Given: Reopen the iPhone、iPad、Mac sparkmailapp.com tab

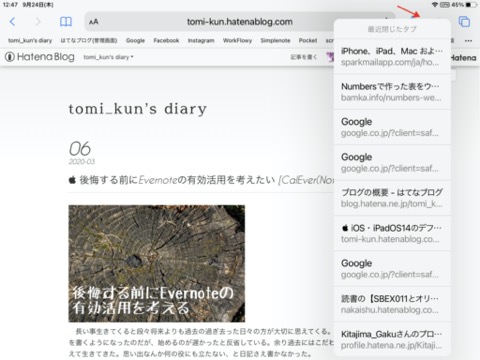Looking at the screenshot, I should (392, 56).
